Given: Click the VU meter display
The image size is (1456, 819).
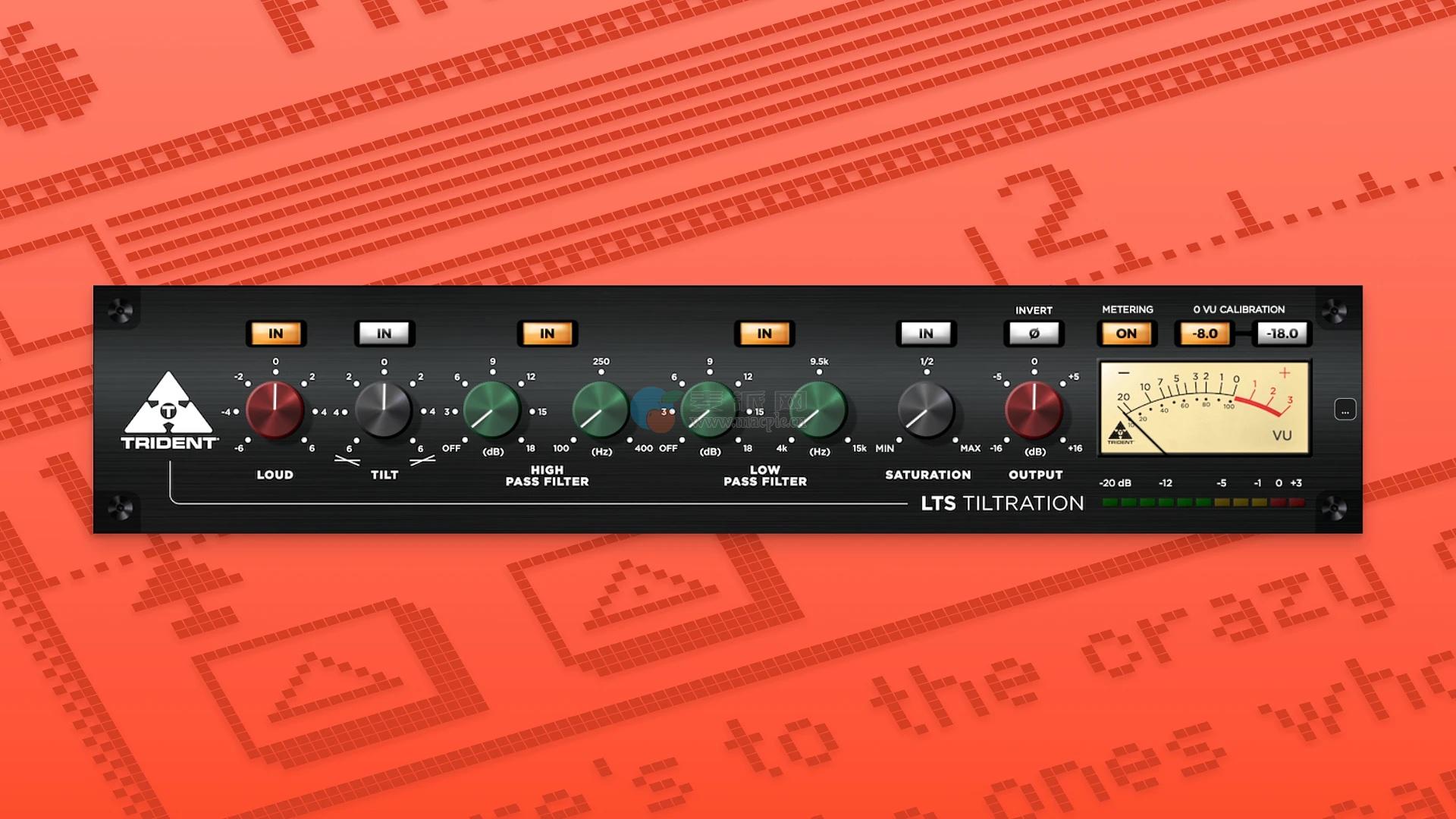Looking at the screenshot, I should [1204, 409].
